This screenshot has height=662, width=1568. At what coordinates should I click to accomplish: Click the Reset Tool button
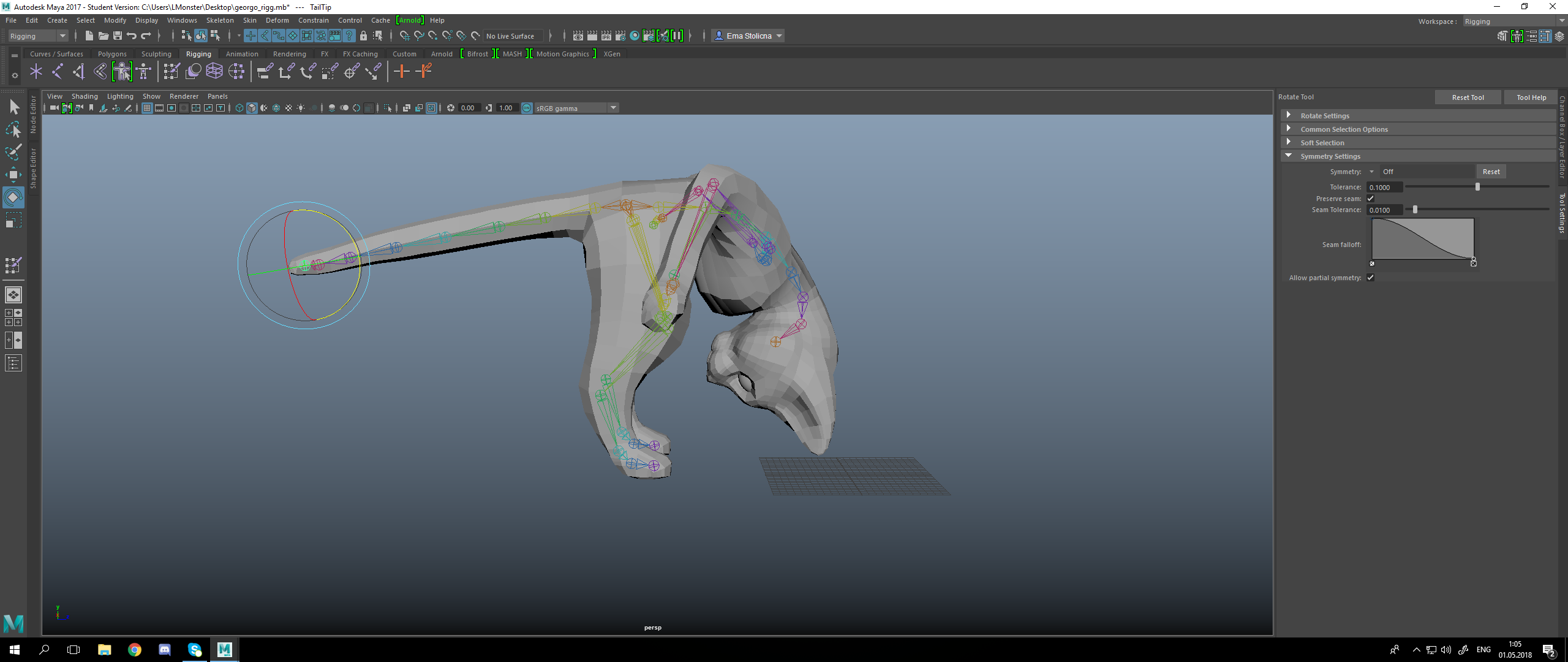[x=1468, y=97]
